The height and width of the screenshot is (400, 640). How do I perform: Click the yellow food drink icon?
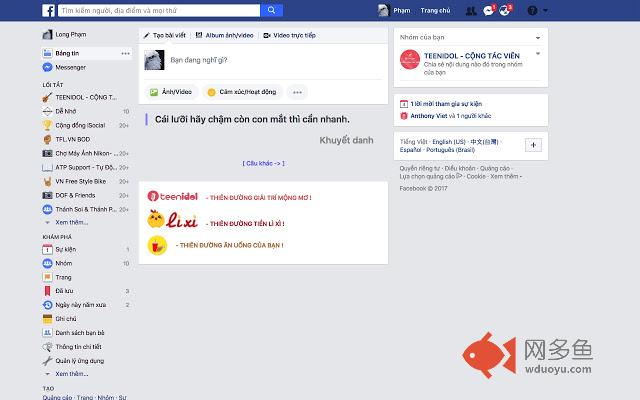pyautogui.click(x=157, y=246)
